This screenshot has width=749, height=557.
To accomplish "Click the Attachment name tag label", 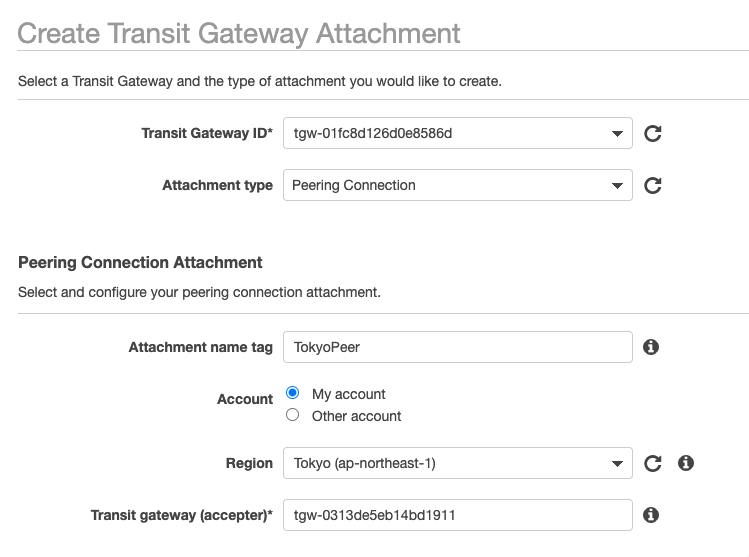I will 201,347.
